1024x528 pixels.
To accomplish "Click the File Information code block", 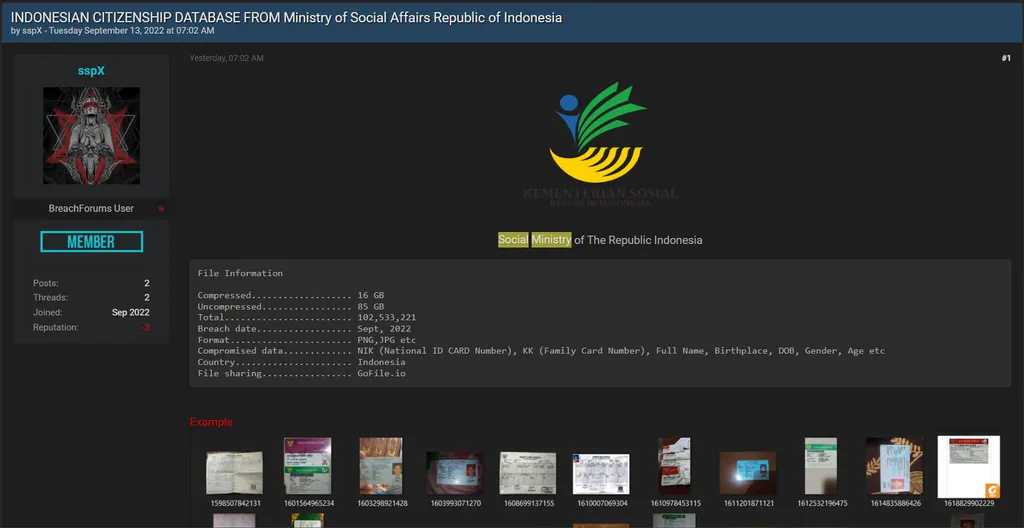I will (600, 323).
